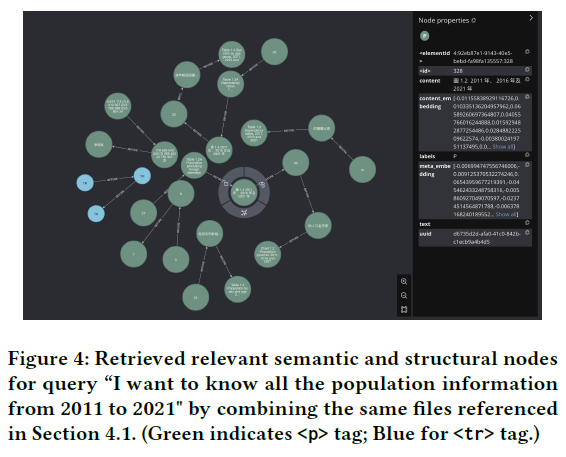Select the Table 1.3A Dependency ratios node

(231, 84)
